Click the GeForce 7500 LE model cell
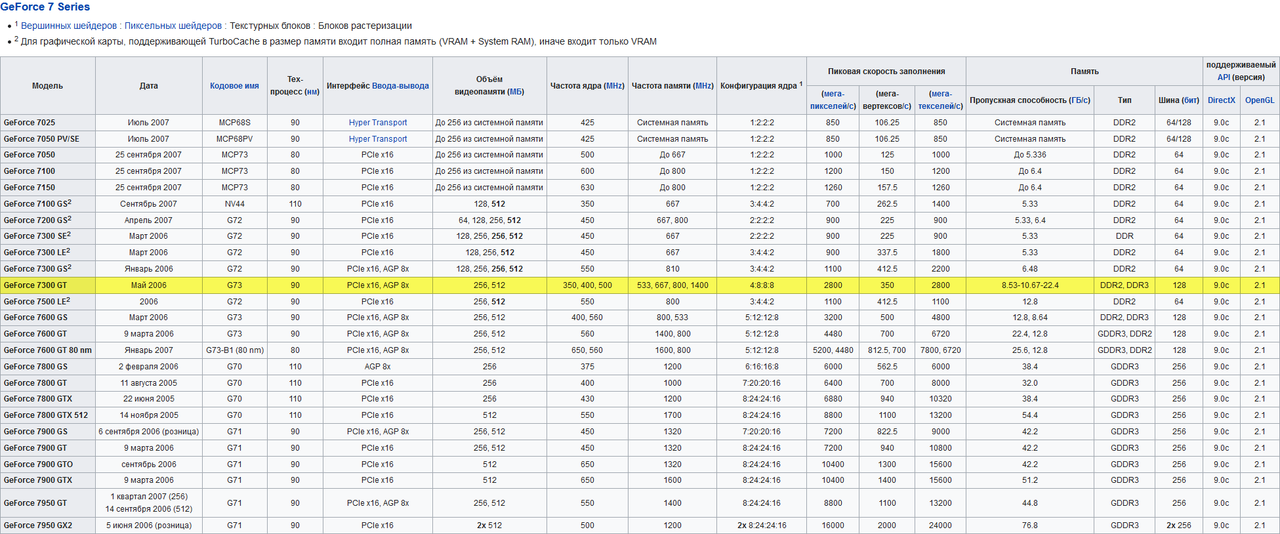The width and height of the screenshot is (1280, 534). click(48, 301)
